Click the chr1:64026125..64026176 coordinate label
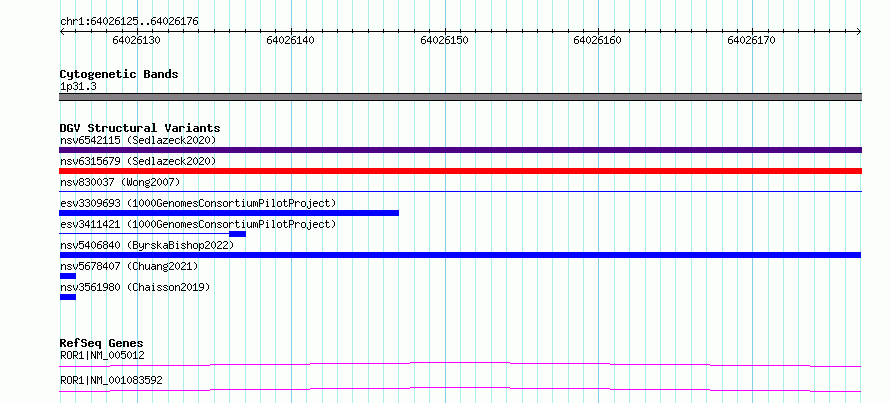 pos(129,22)
